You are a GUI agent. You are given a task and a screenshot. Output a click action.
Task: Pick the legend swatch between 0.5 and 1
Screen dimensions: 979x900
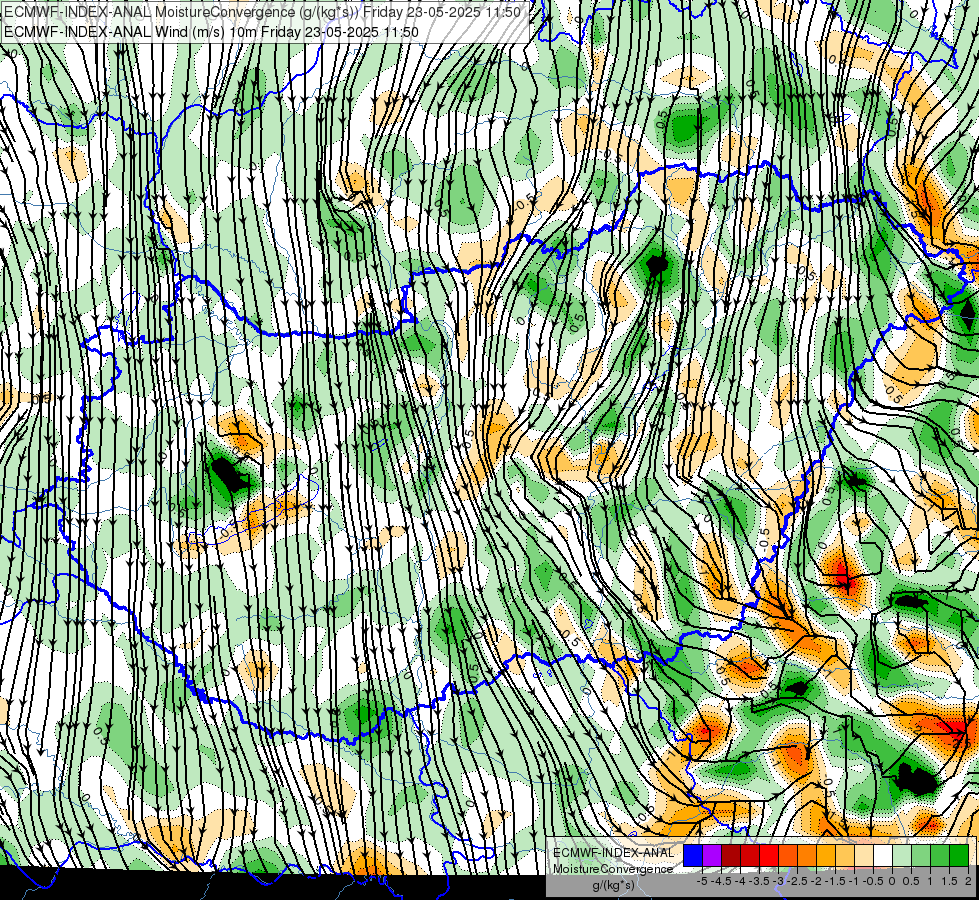tap(921, 856)
